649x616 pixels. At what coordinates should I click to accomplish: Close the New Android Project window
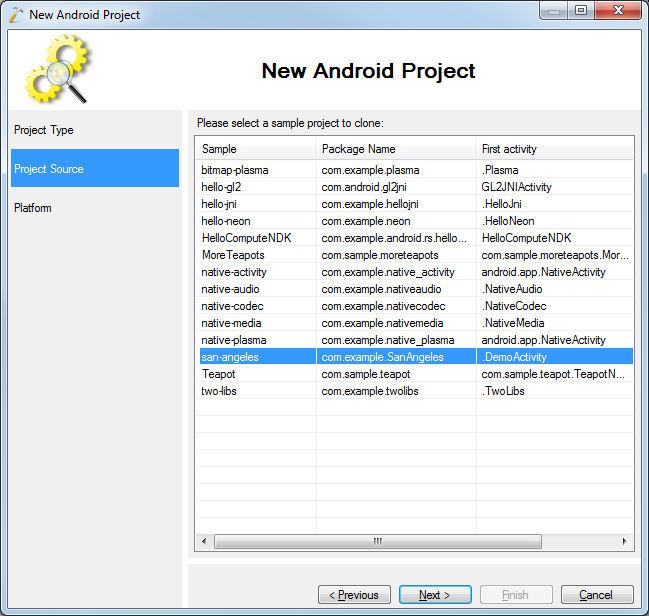[618, 10]
